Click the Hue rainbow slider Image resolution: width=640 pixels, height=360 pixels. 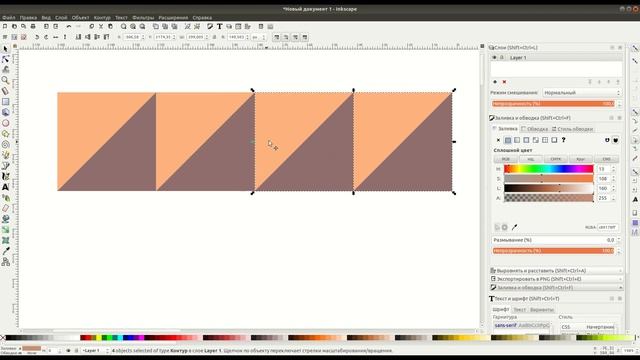549,169
